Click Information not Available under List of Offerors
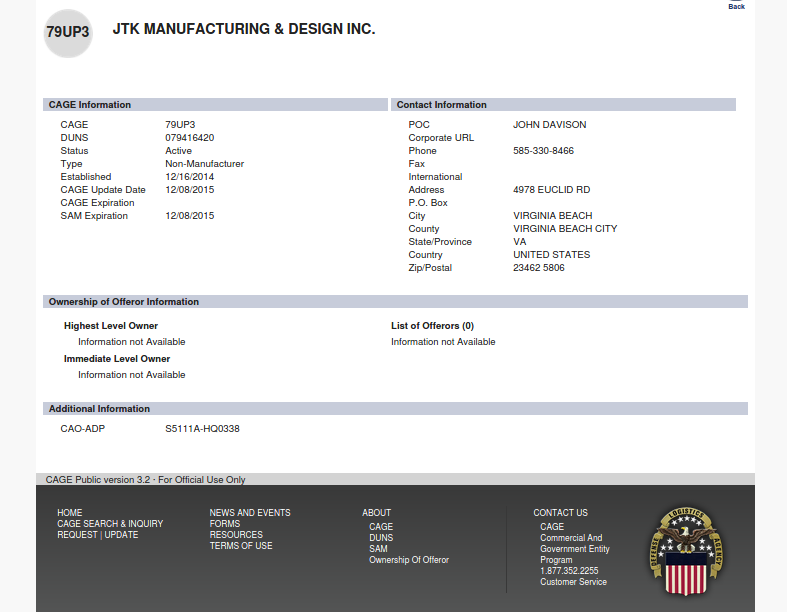787x612 pixels. point(443,342)
